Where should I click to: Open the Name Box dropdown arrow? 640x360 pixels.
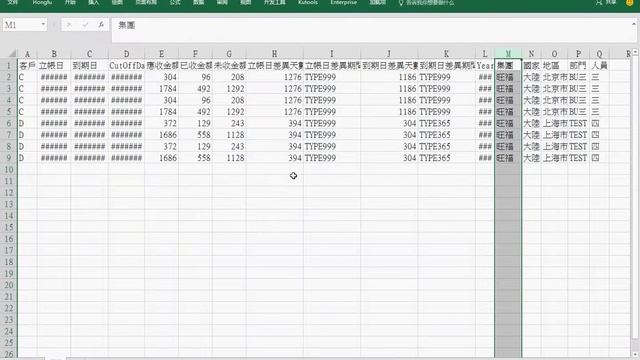pyautogui.click(x=43, y=25)
